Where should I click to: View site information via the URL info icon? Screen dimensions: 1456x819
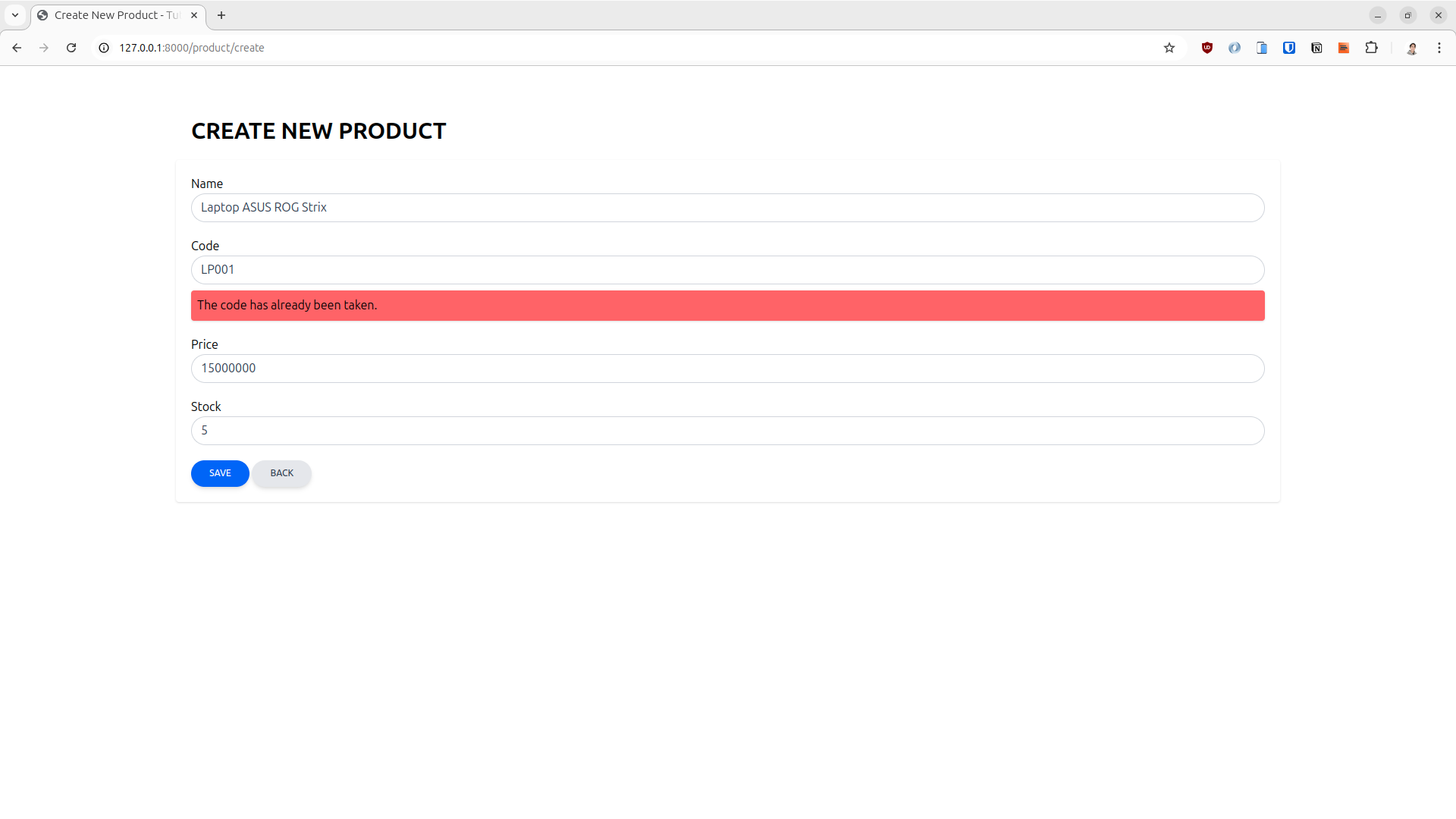[103, 47]
